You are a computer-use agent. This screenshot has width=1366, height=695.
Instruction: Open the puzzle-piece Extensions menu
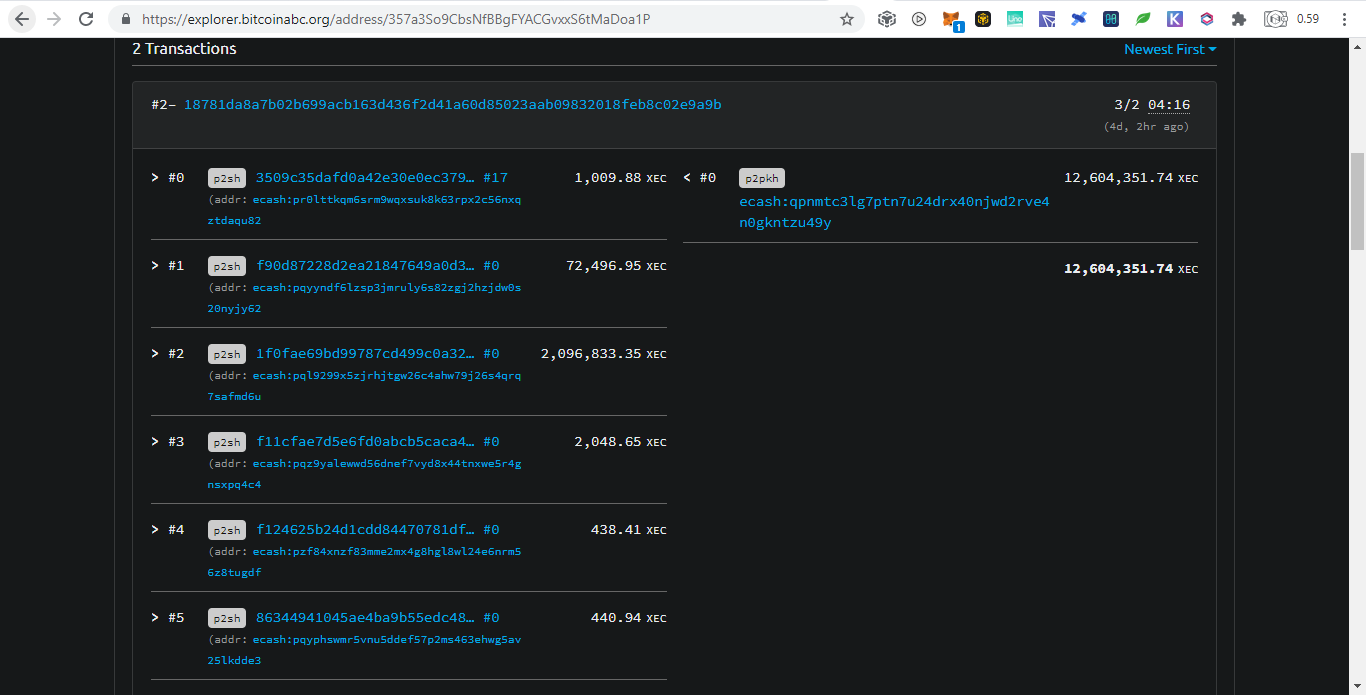[x=1239, y=19]
